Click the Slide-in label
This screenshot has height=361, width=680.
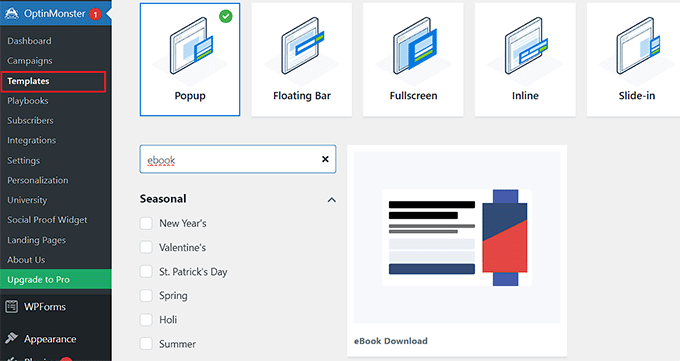[x=637, y=95]
